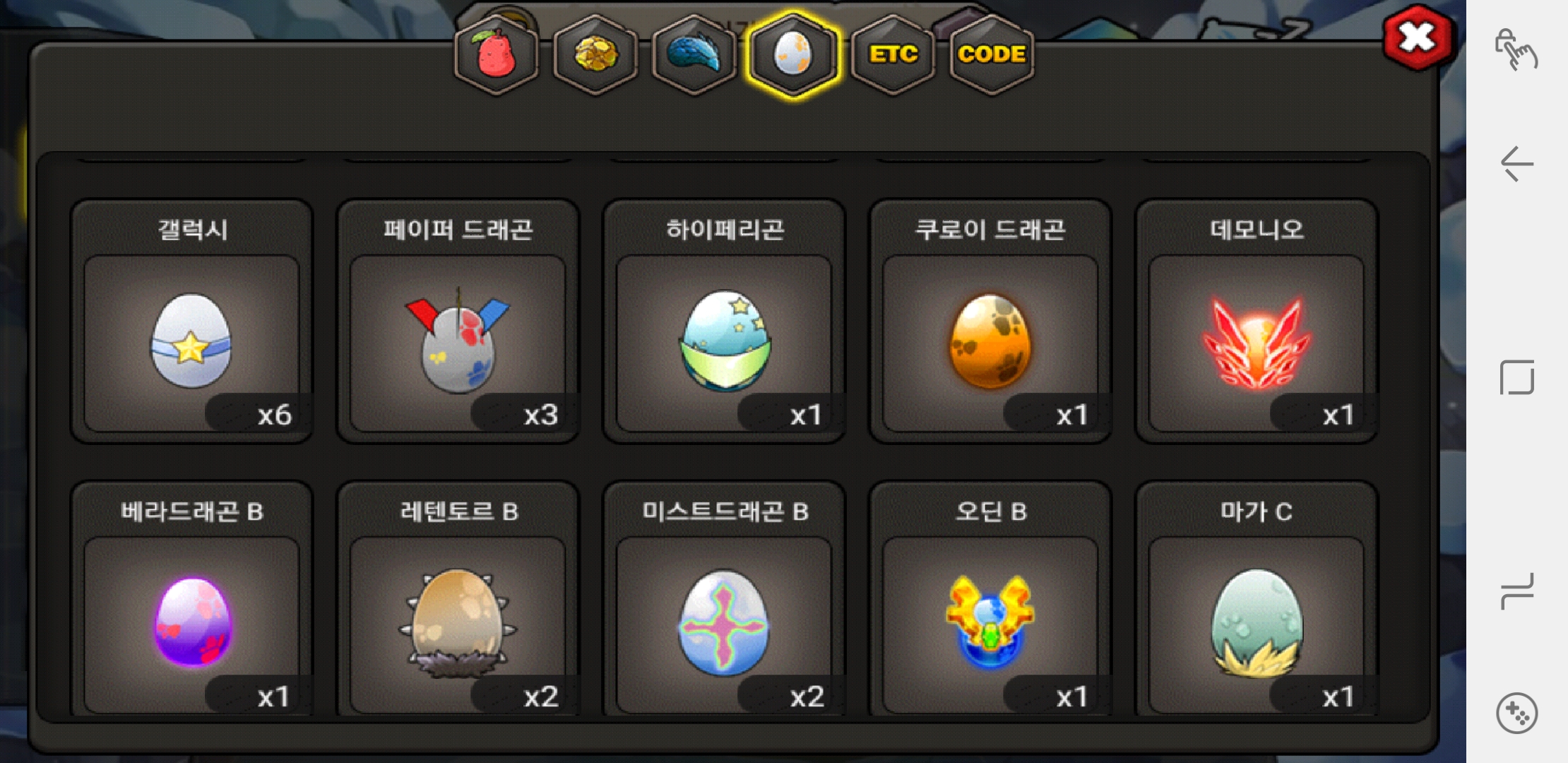Switch to the gold nugget tab

click(x=595, y=55)
